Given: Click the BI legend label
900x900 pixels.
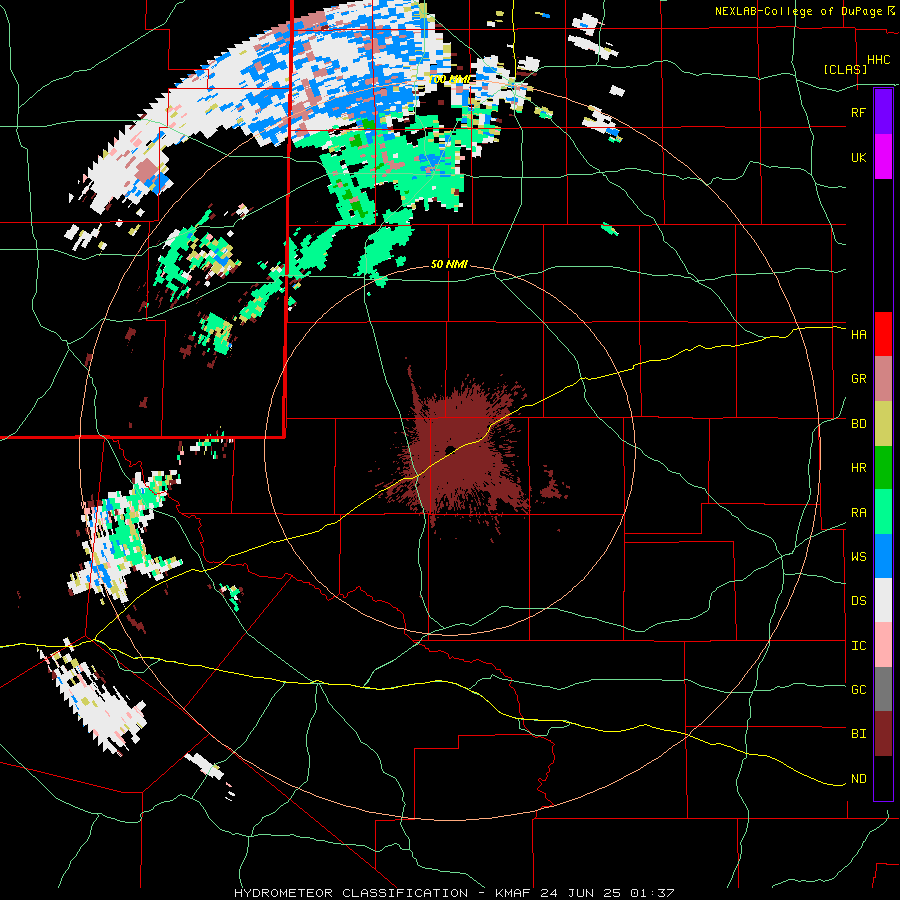Looking at the screenshot, I should pos(858,734).
